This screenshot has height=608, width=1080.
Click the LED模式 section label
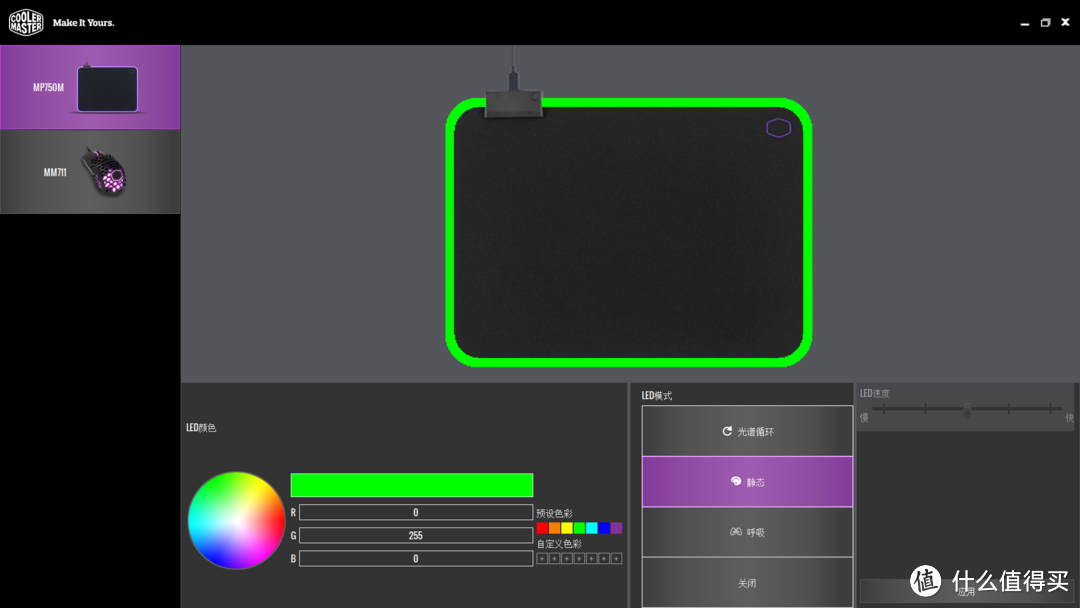[x=656, y=395]
